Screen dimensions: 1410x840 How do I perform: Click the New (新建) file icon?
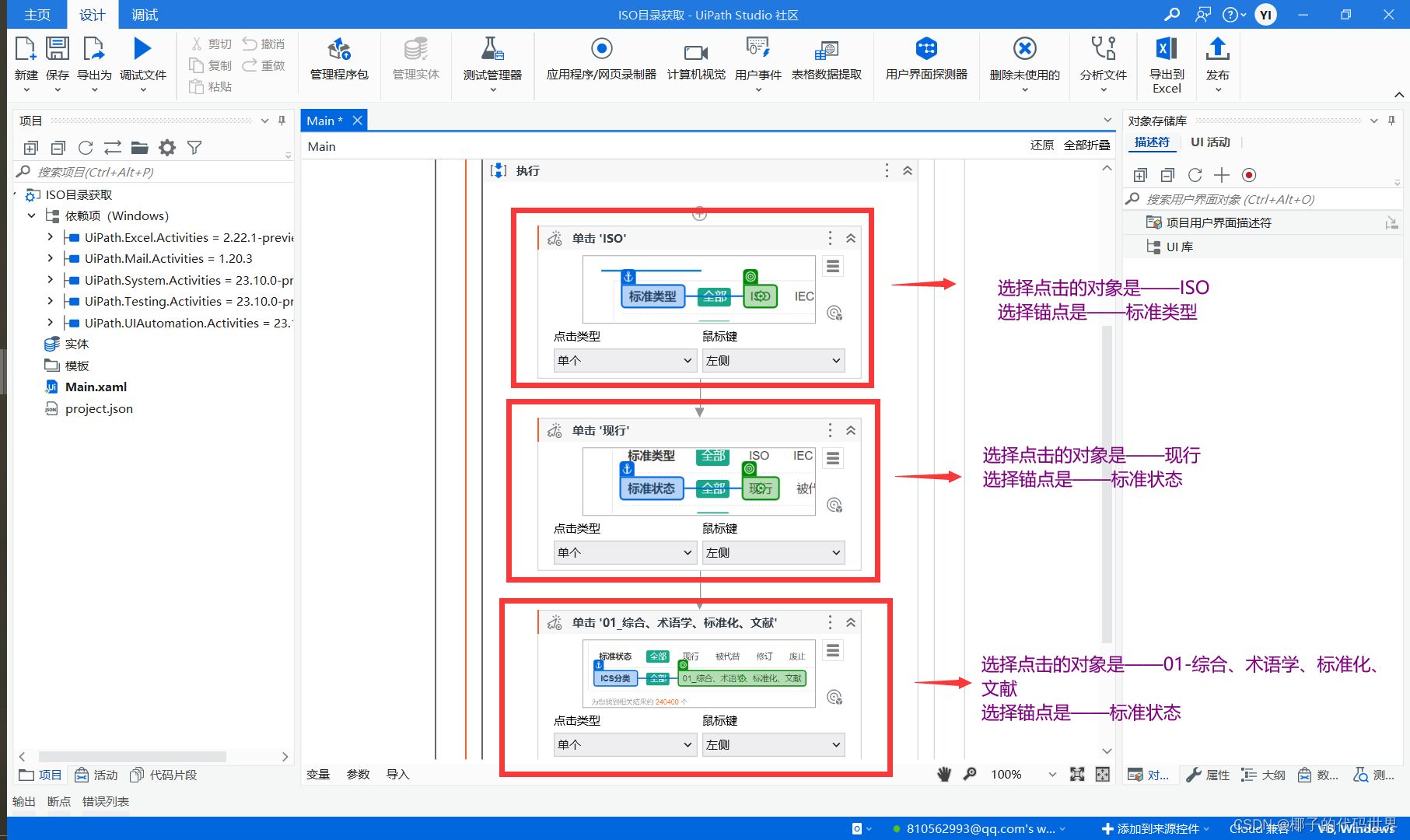point(26,49)
